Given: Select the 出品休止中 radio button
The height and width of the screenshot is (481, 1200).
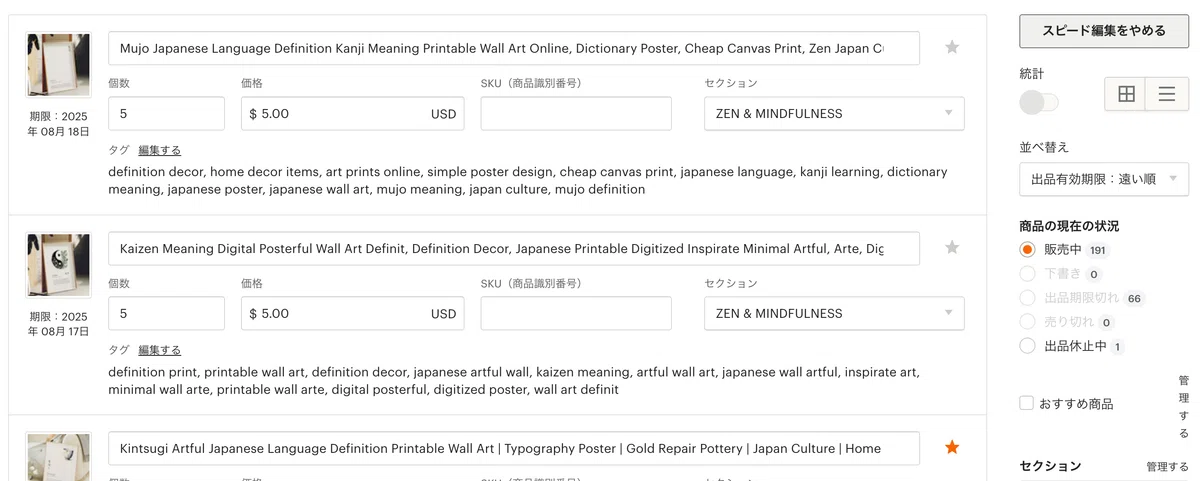Looking at the screenshot, I should click(1027, 346).
